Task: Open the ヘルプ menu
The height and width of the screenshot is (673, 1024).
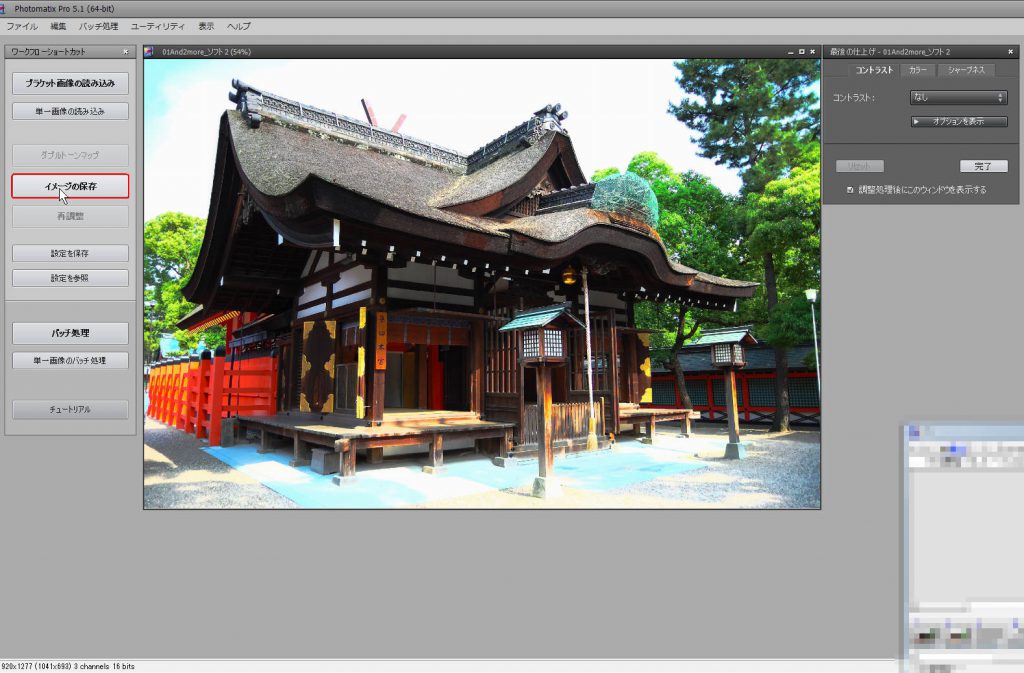Action: 239,26
